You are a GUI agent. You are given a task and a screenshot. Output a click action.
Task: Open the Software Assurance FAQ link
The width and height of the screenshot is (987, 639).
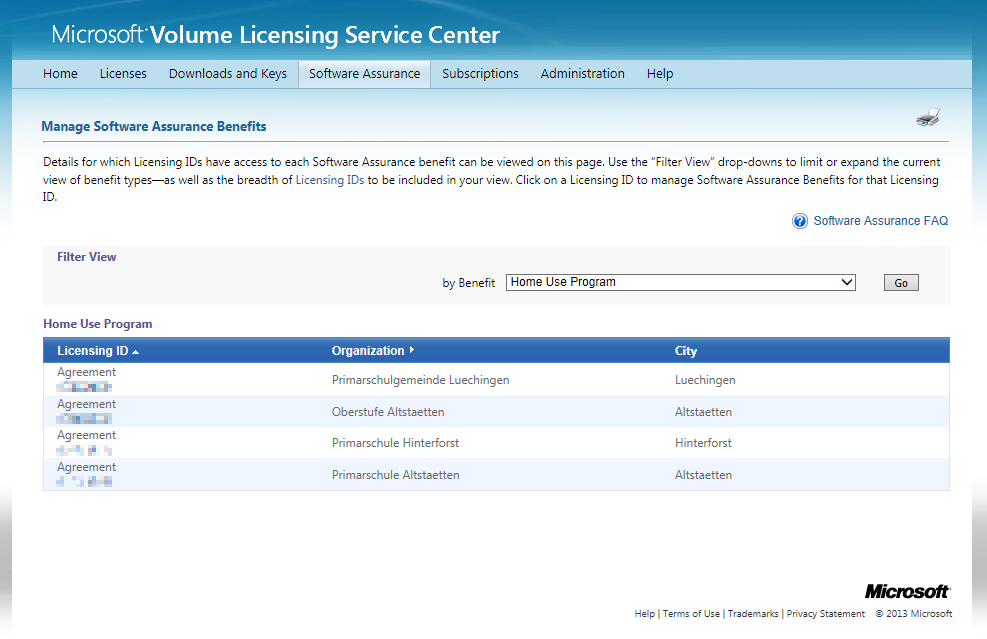[x=880, y=221]
